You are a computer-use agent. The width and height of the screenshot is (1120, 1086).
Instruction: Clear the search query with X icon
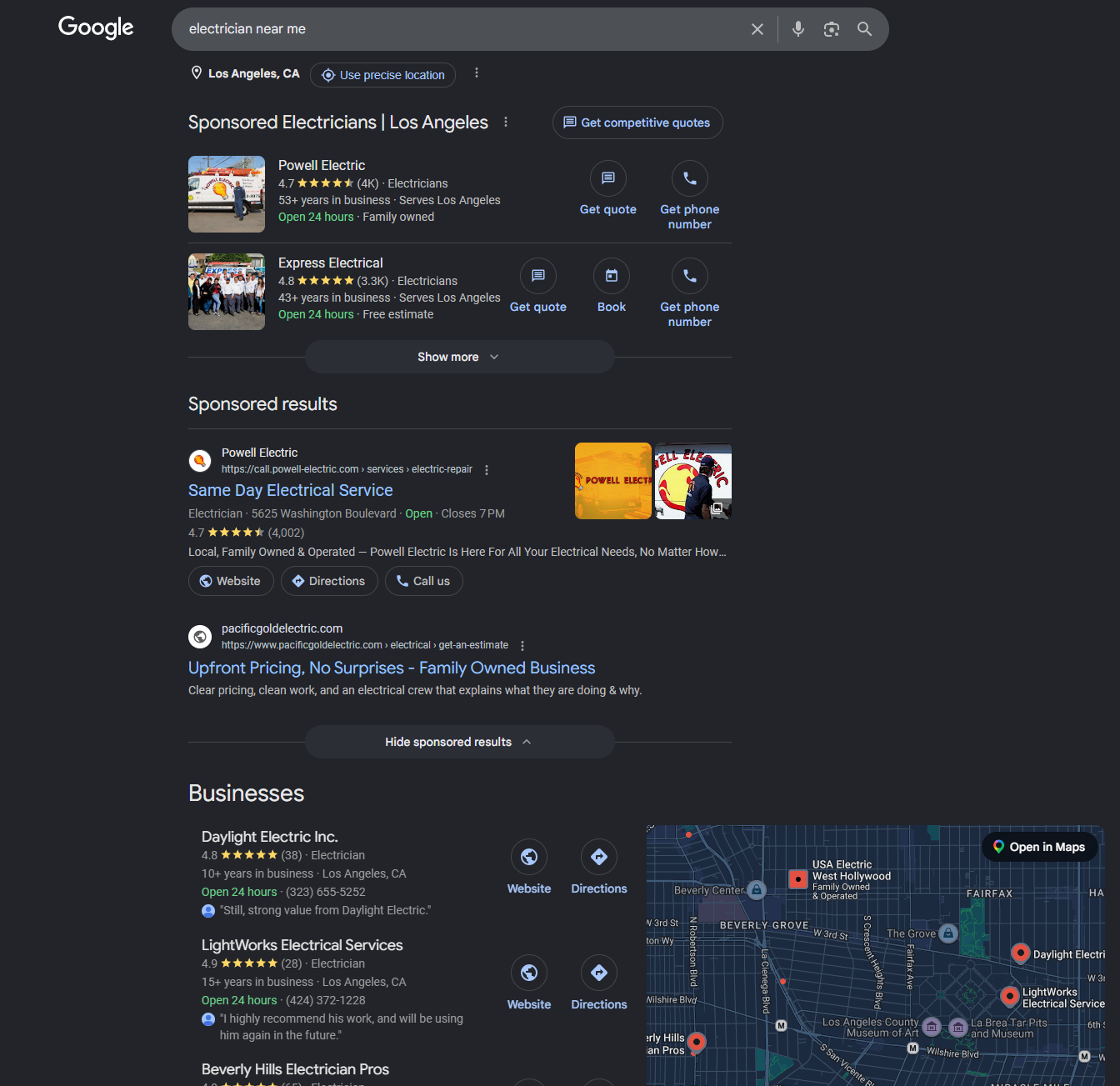[757, 29]
